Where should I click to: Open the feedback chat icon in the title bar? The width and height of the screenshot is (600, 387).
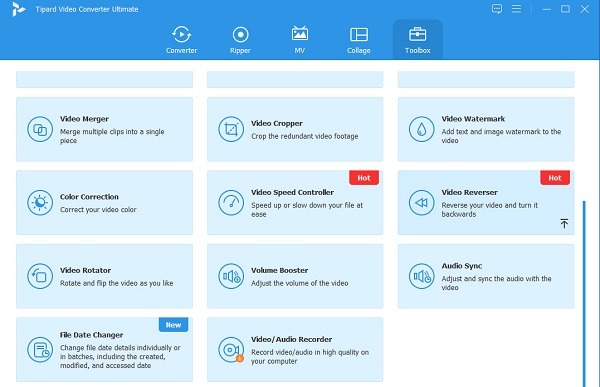(497, 9)
